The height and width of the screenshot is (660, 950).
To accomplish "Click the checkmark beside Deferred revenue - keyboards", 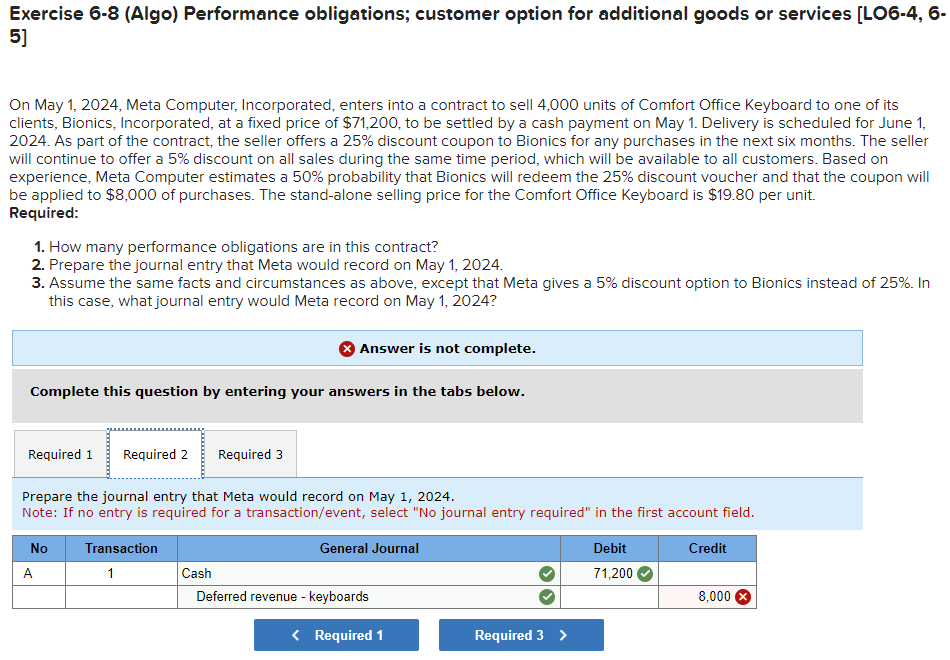I will (546, 595).
